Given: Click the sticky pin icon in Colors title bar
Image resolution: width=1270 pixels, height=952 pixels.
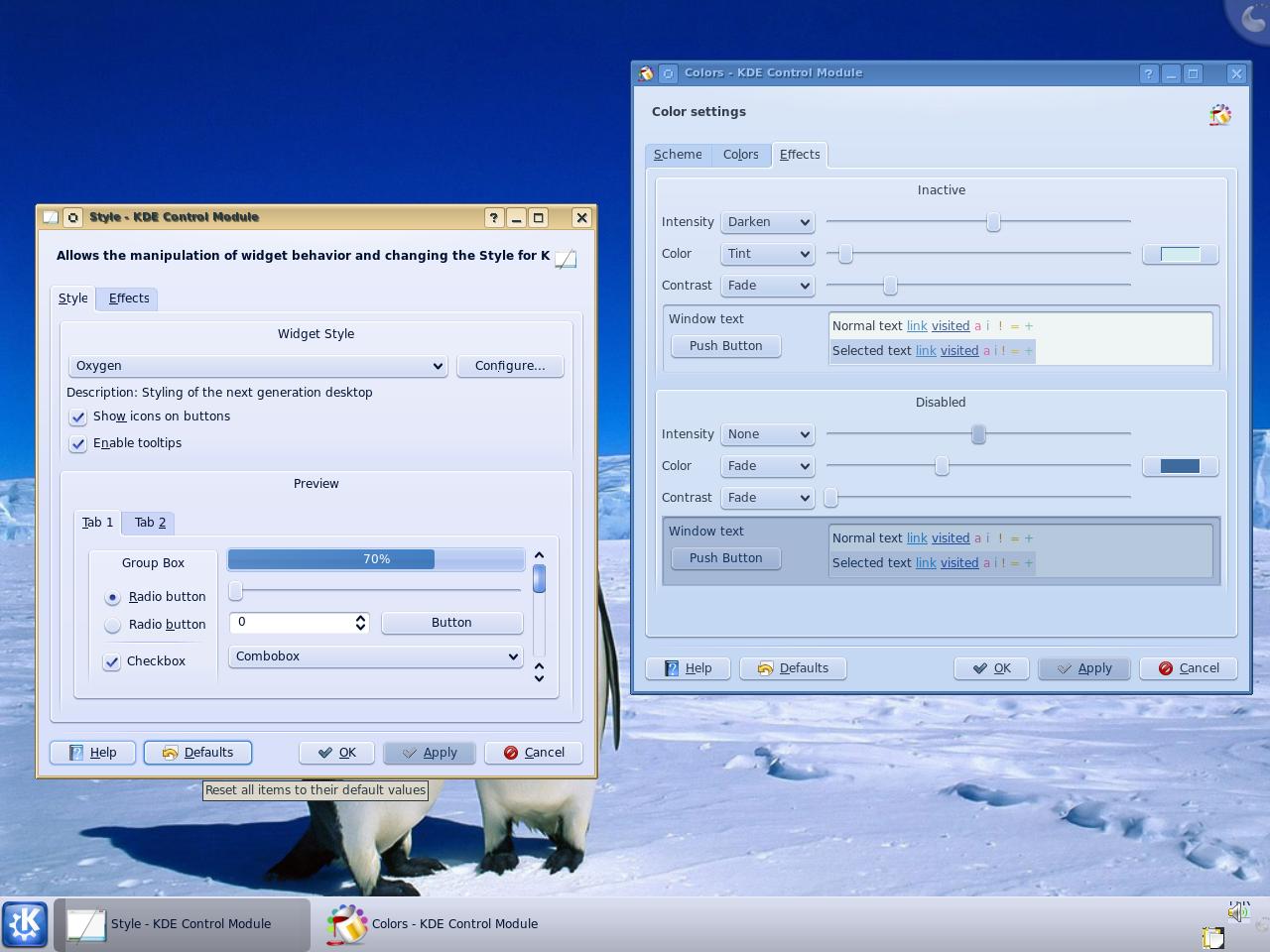Looking at the screenshot, I should pos(669,73).
